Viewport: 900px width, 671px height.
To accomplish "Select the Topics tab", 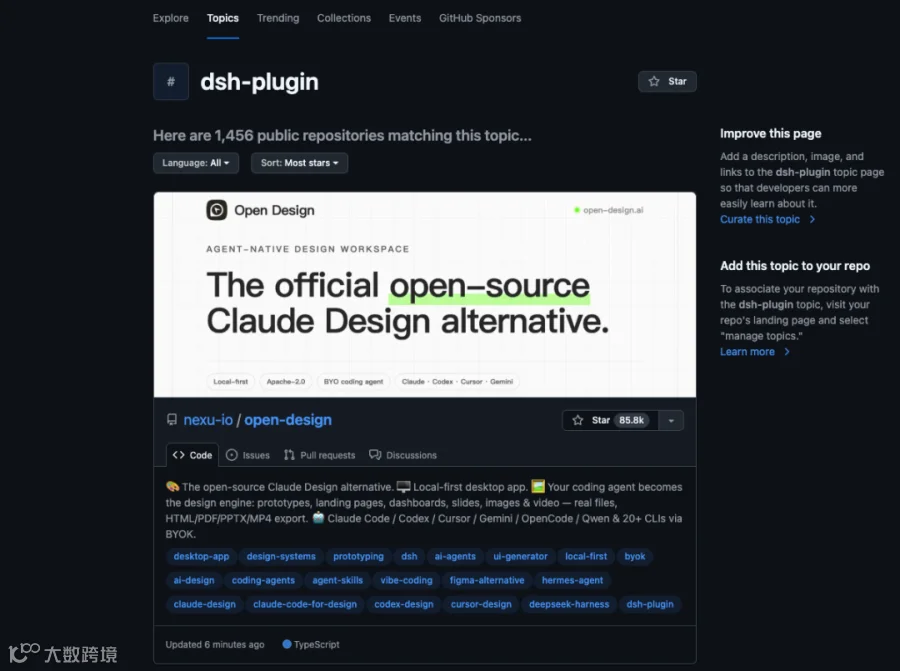I will coord(223,18).
